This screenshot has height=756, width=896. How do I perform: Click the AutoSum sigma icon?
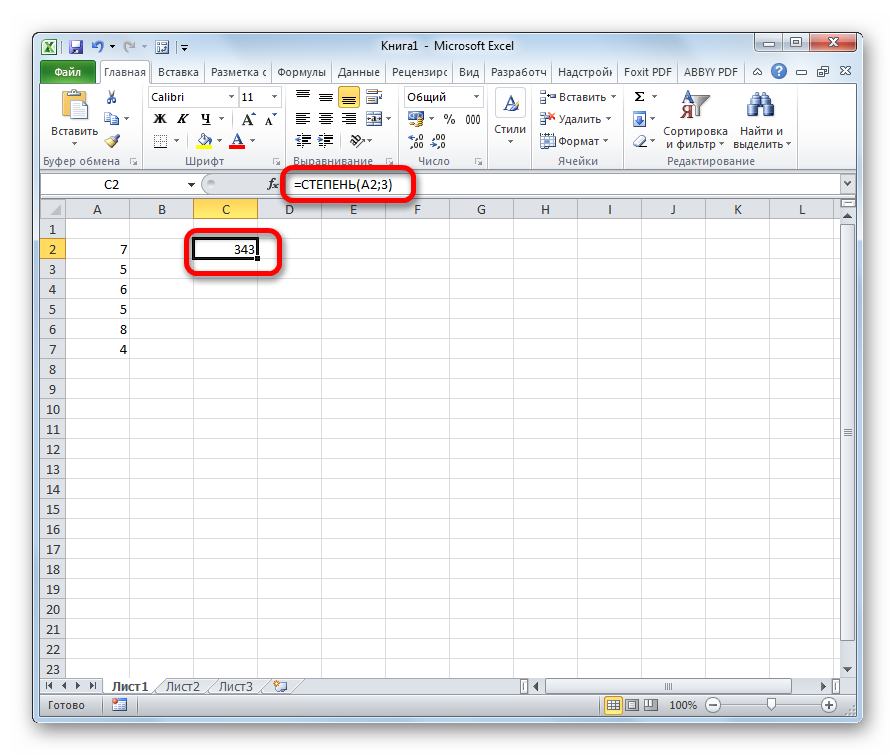(639, 97)
